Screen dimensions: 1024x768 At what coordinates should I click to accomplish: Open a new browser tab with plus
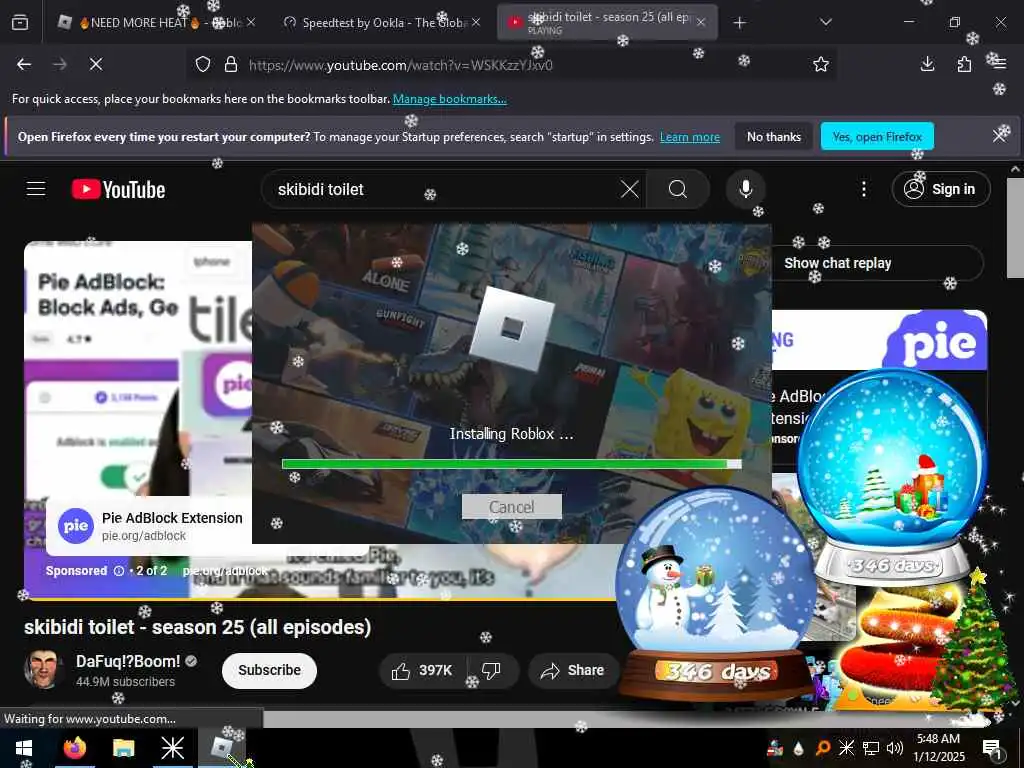tap(739, 23)
